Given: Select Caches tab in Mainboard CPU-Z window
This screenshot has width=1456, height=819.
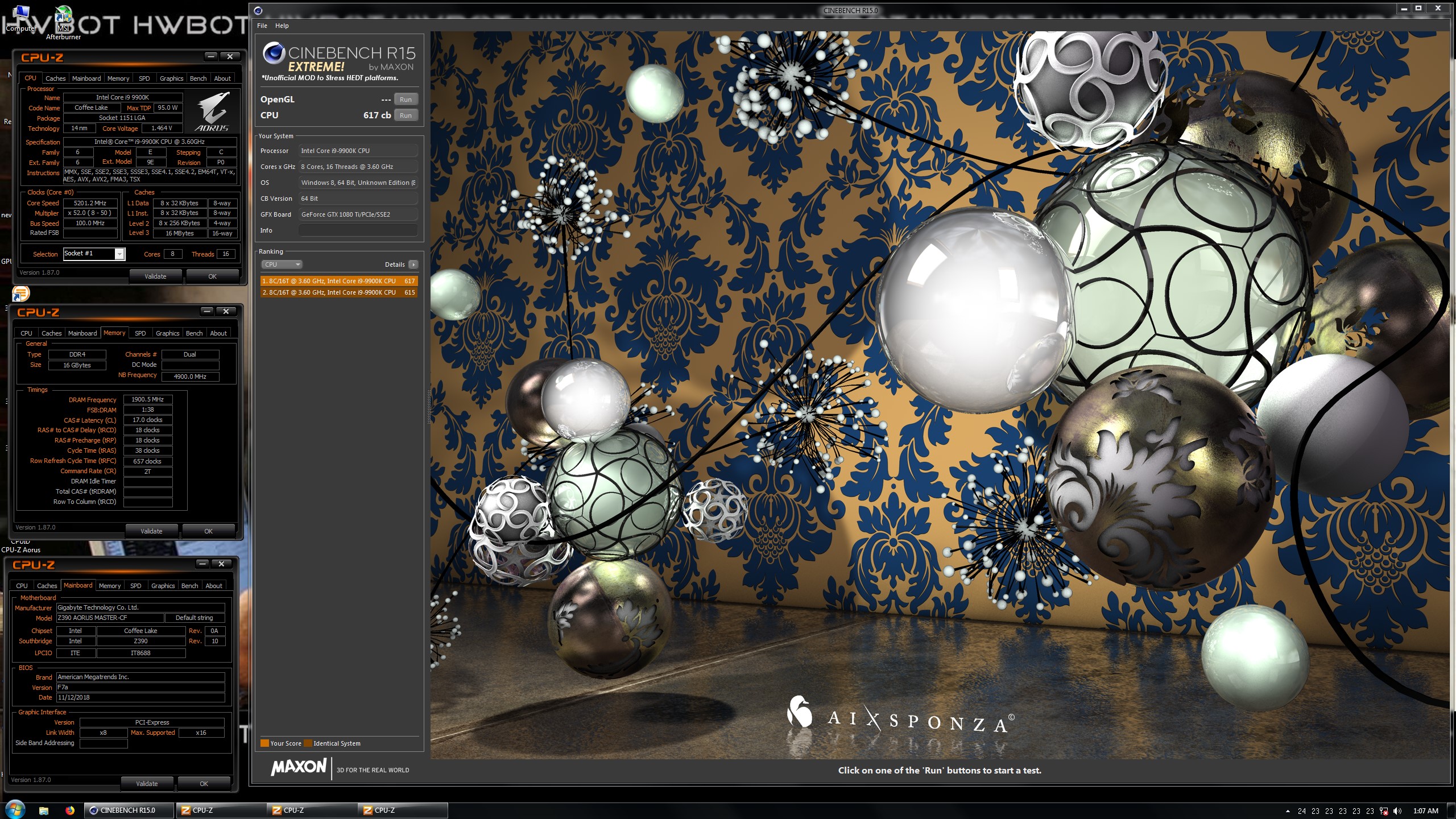Looking at the screenshot, I should 47,586.
